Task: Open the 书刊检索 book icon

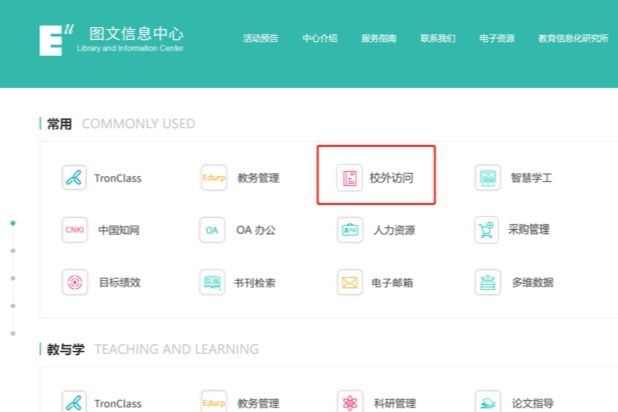Action: tap(212, 282)
